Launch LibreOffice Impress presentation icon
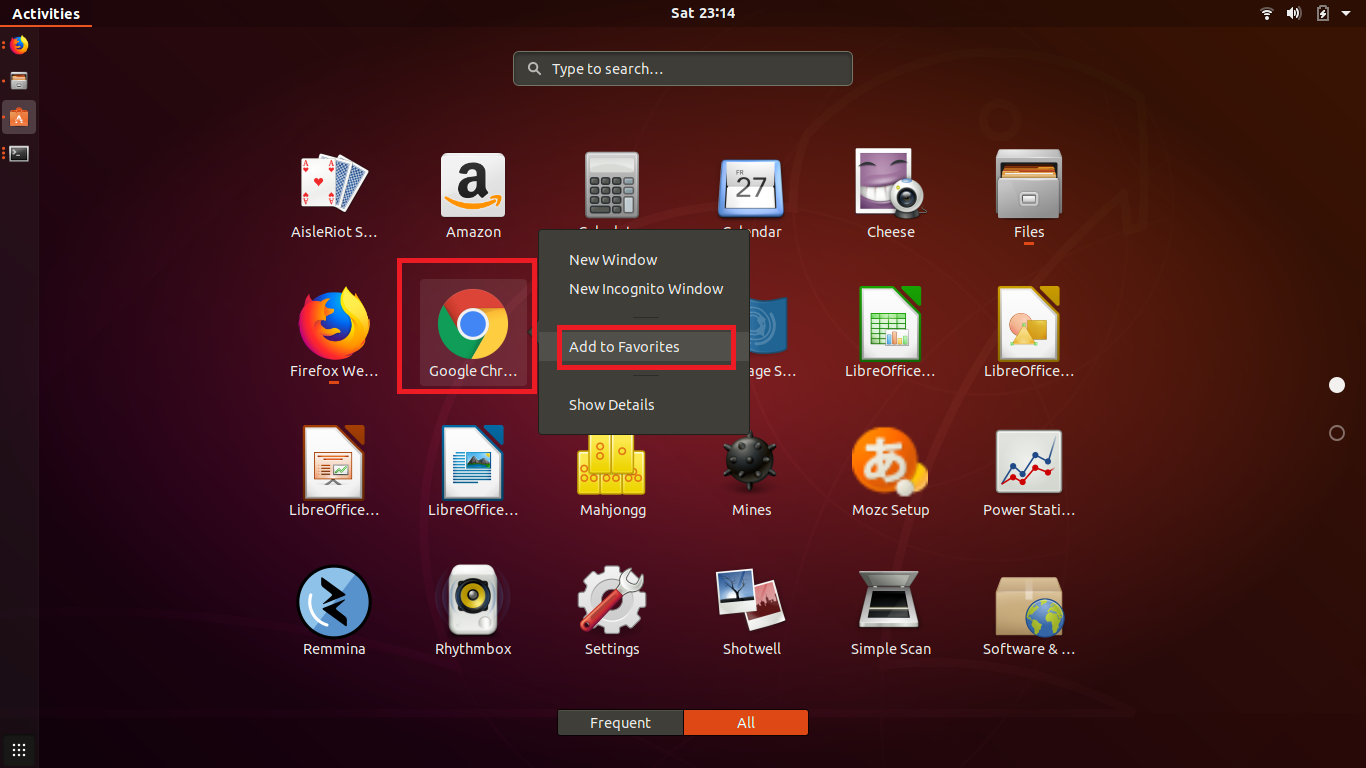1366x768 pixels. [334, 462]
